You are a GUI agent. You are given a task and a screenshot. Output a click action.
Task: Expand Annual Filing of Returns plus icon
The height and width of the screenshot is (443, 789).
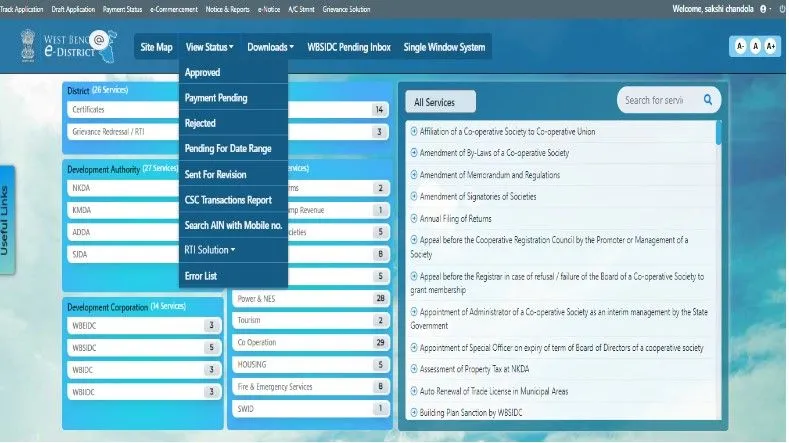414,218
